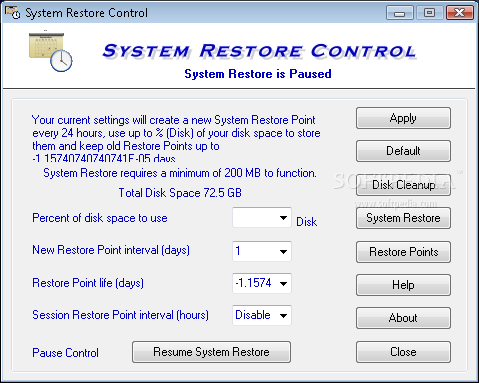This screenshot has width=479, height=383.
Task: Click Resume System Restore
Action: click(x=211, y=352)
